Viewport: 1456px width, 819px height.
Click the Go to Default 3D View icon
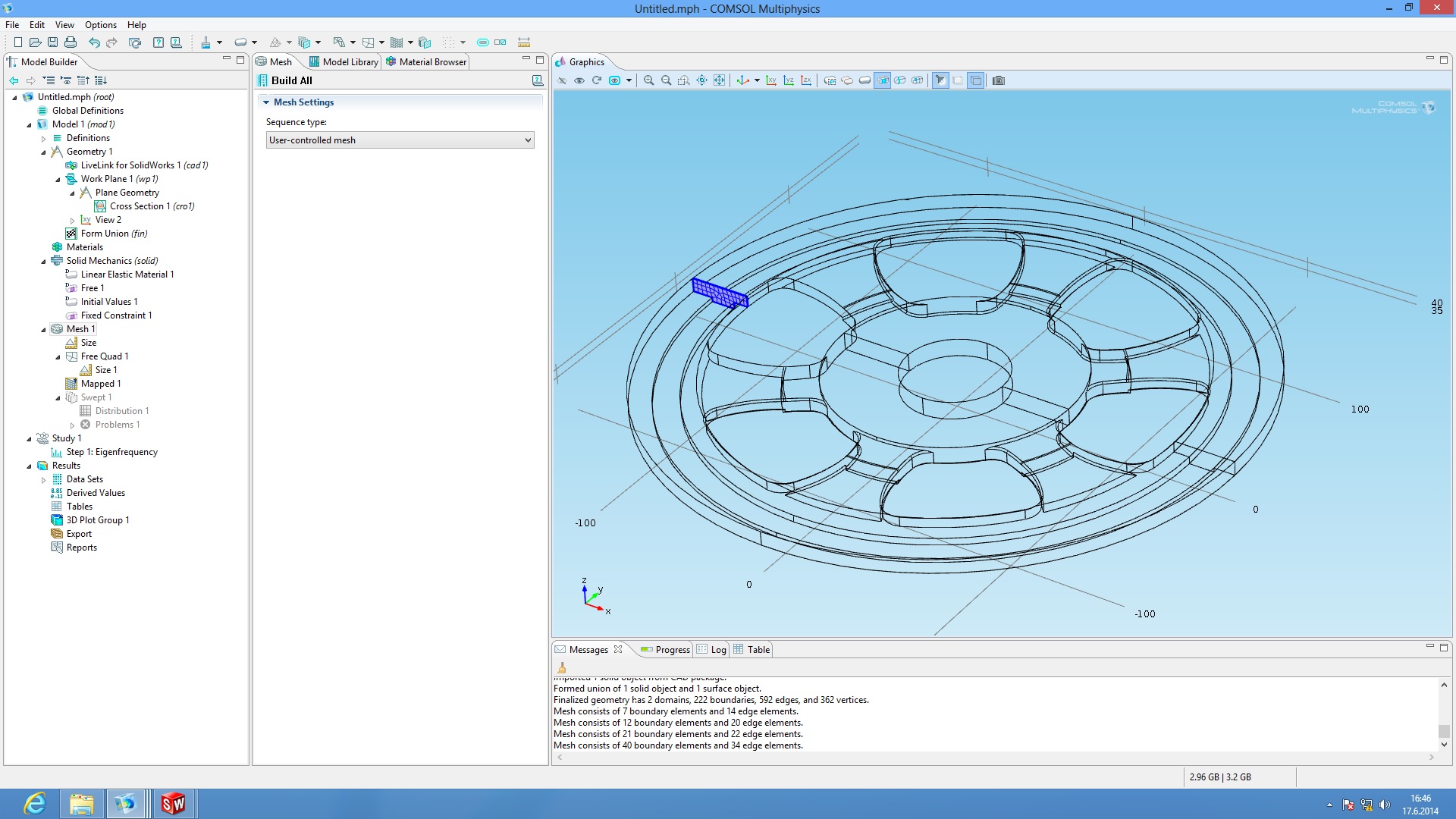[743, 80]
